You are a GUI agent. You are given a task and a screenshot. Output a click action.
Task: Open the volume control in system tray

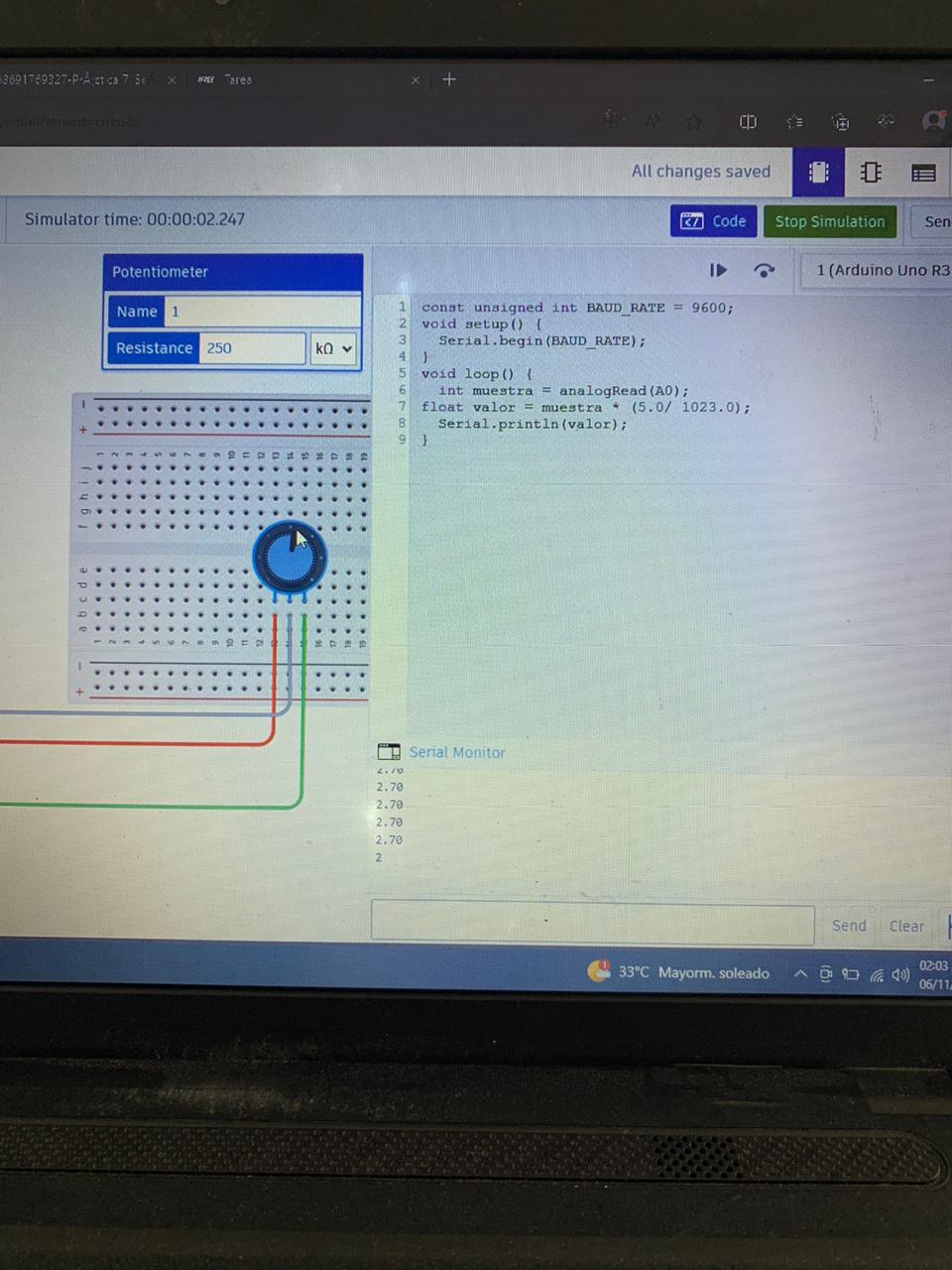click(x=900, y=974)
